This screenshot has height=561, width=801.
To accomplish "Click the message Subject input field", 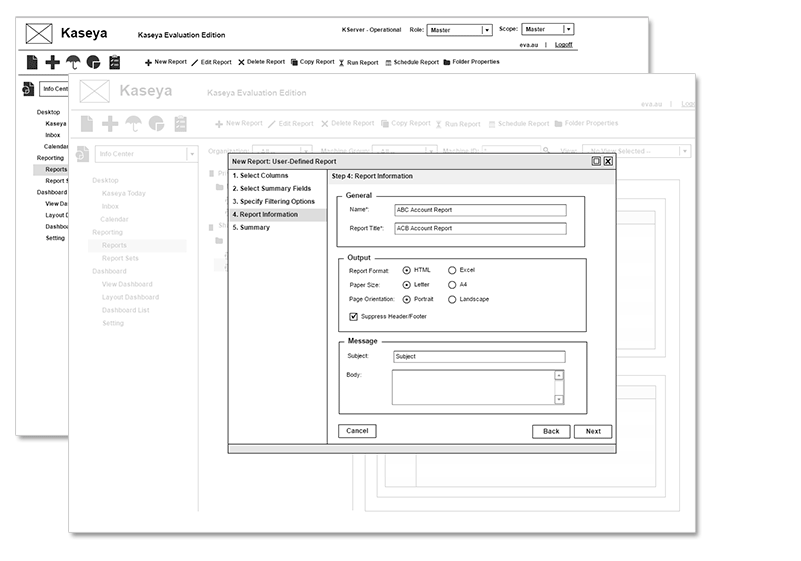I will 479,357.
